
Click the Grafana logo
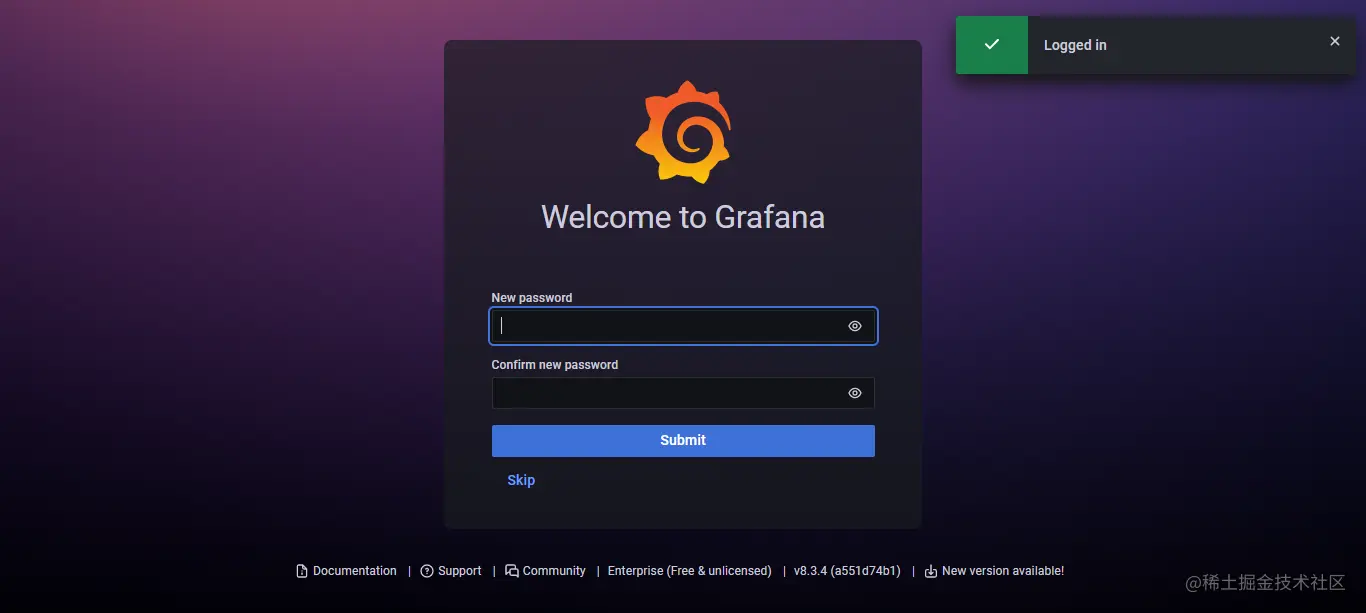coord(683,132)
